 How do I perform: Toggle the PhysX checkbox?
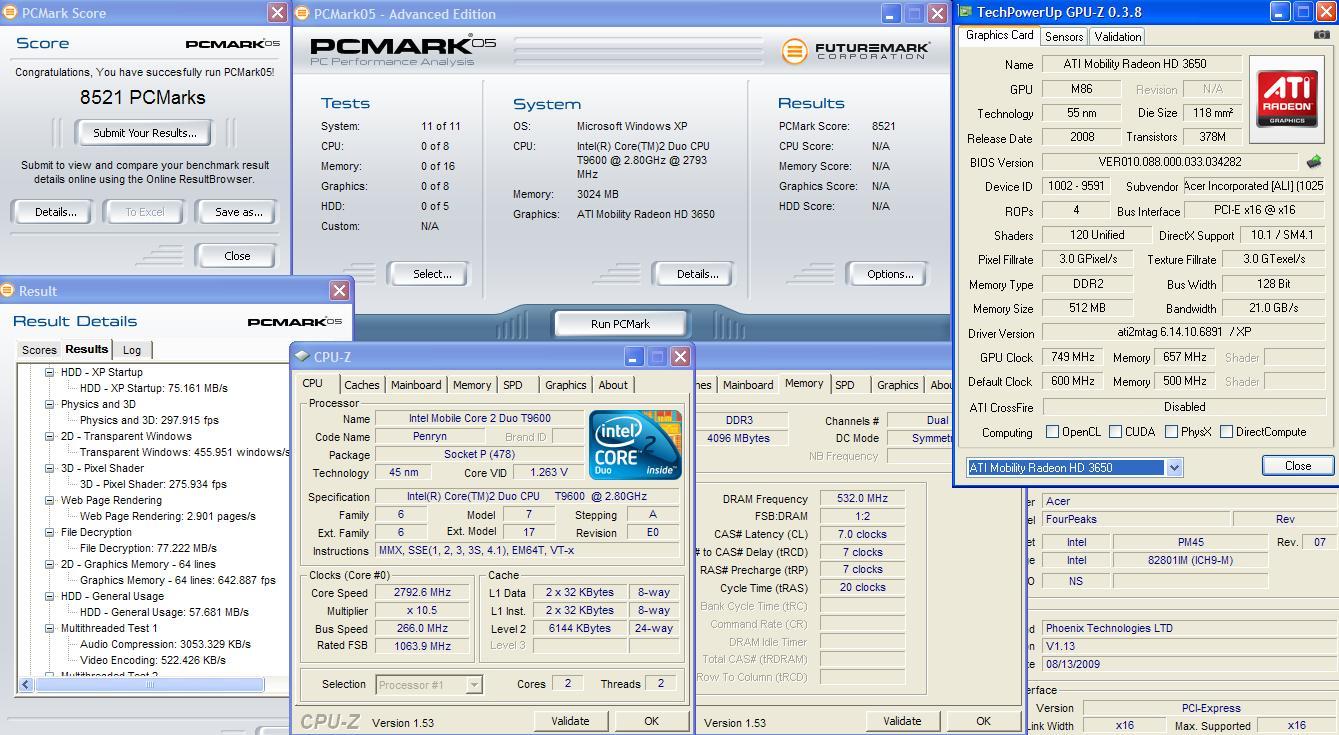pyautogui.click(x=1171, y=432)
